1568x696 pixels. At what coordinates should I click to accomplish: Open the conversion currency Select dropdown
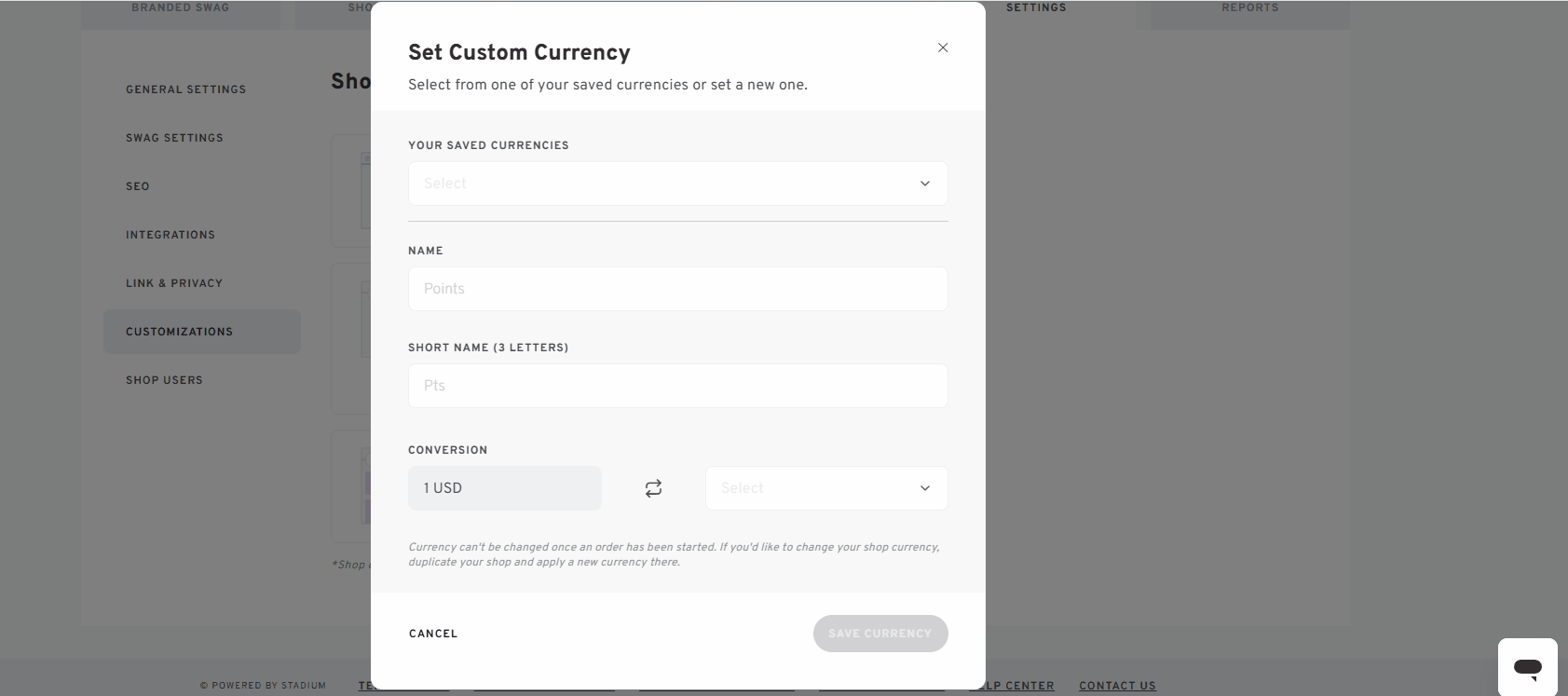pos(825,487)
